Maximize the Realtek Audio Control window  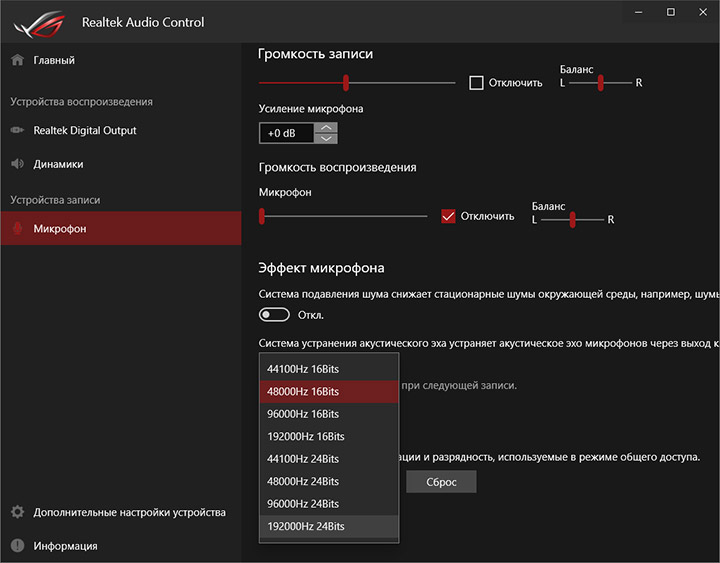(x=671, y=12)
